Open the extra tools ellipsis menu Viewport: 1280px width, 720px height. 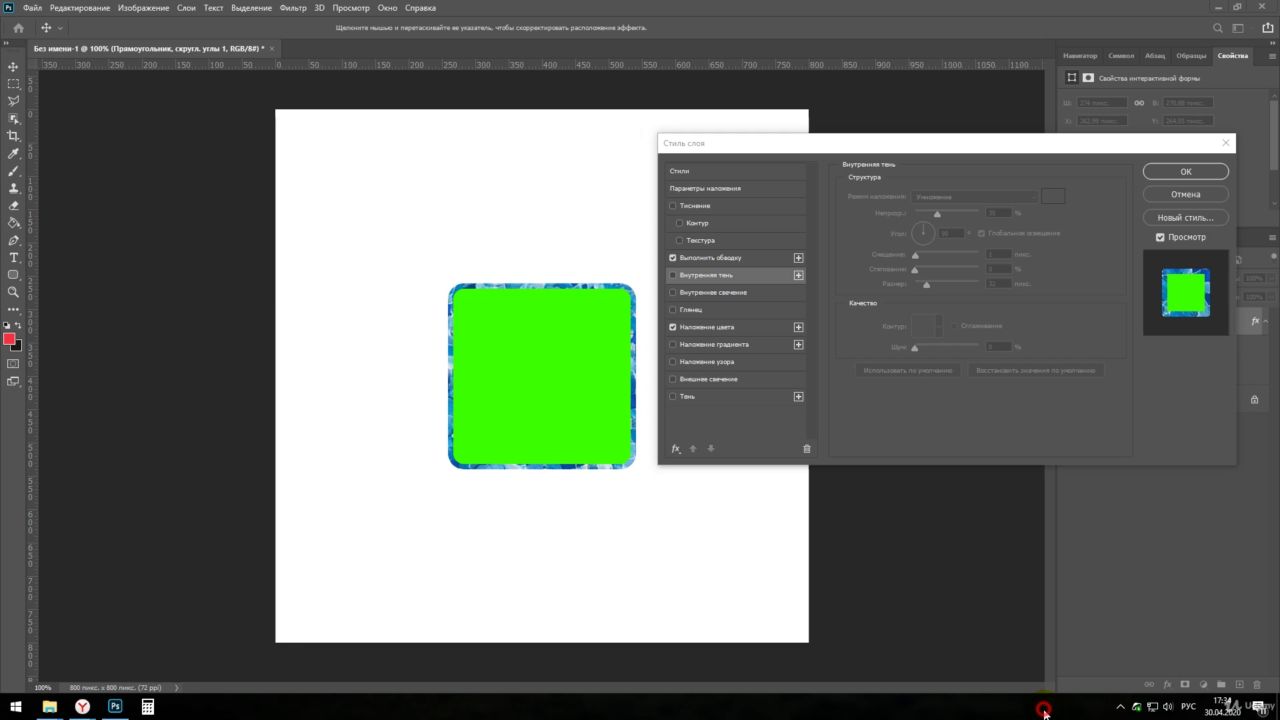tap(13, 309)
